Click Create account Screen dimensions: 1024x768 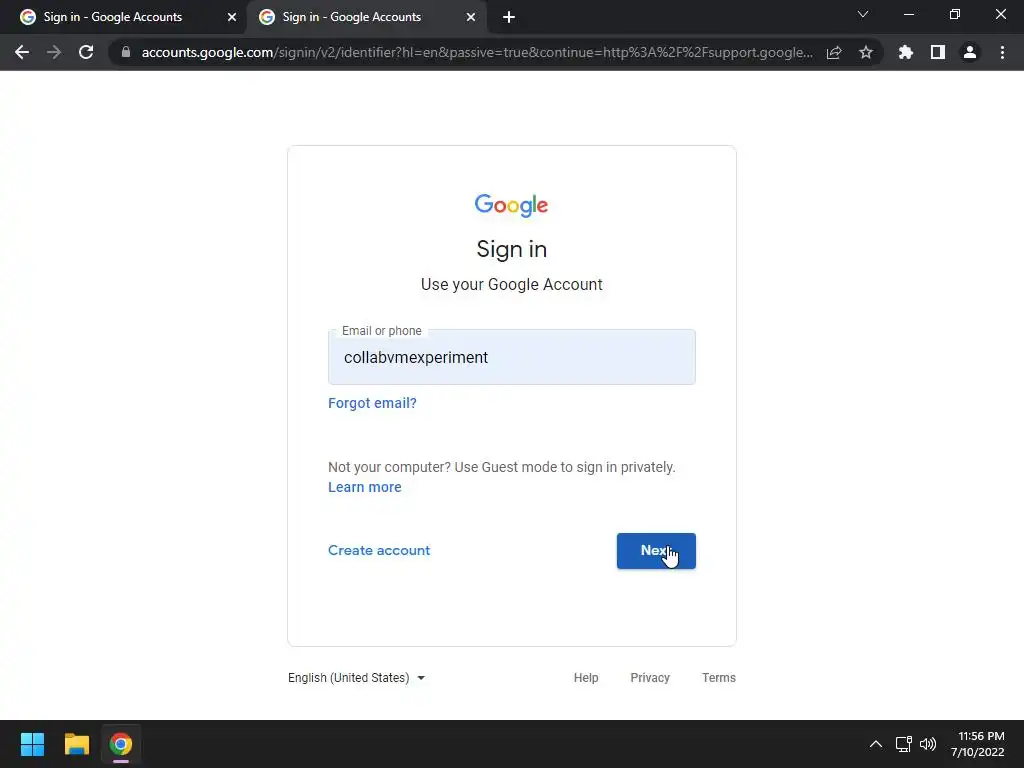tap(379, 551)
